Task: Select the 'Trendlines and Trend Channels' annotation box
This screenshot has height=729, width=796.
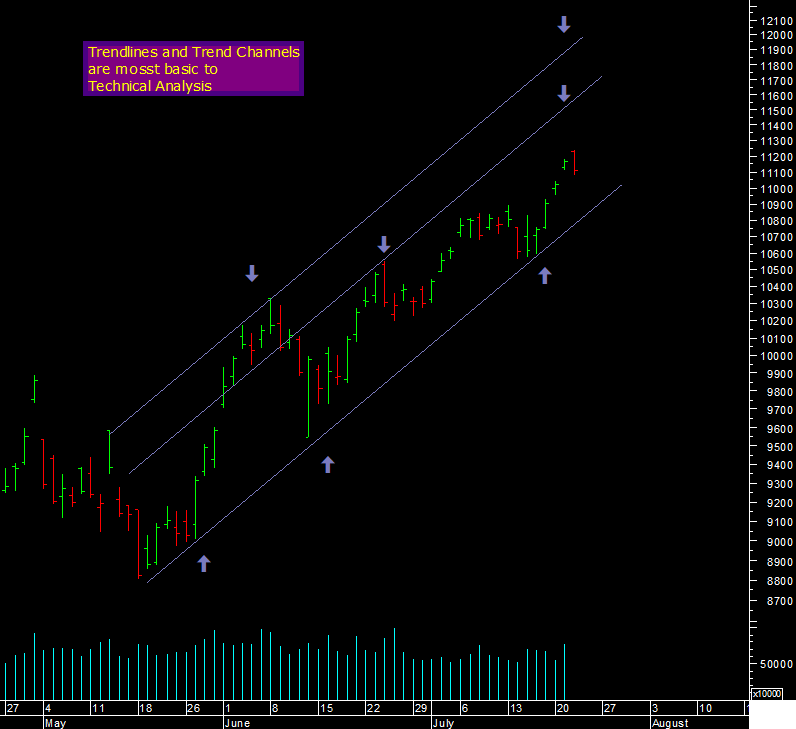Action: coord(193,69)
